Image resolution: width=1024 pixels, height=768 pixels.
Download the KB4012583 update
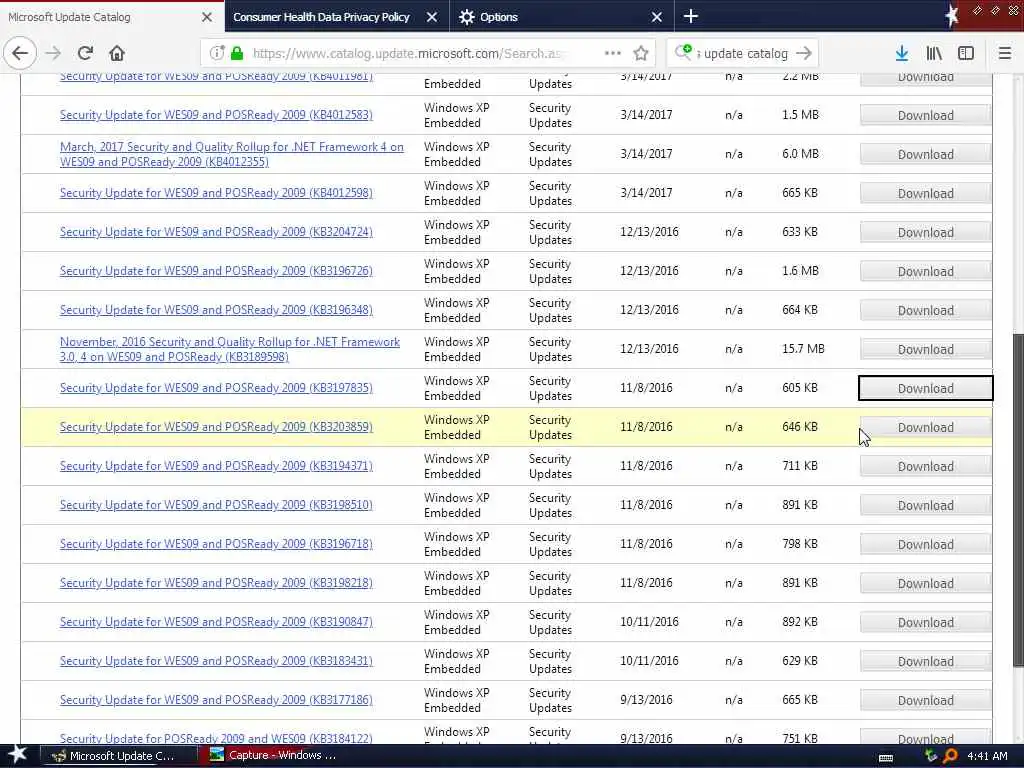click(x=925, y=116)
